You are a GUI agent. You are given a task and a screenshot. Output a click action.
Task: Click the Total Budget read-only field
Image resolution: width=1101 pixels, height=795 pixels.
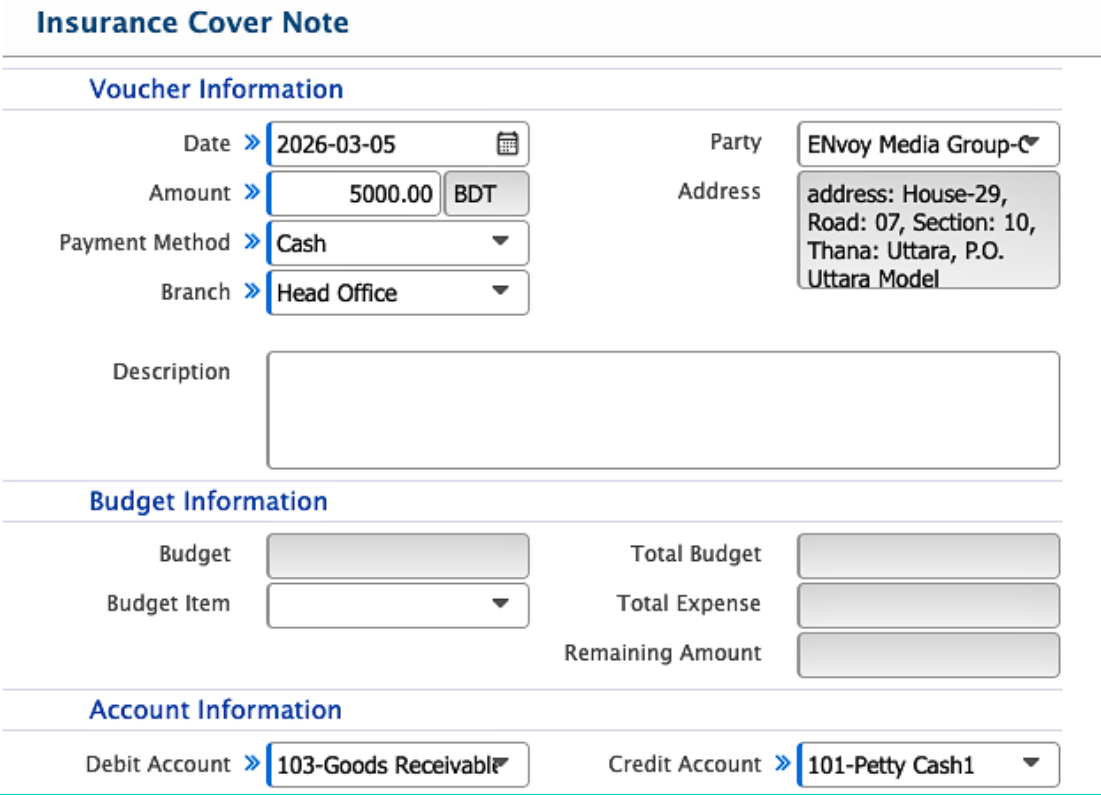(927, 555)
